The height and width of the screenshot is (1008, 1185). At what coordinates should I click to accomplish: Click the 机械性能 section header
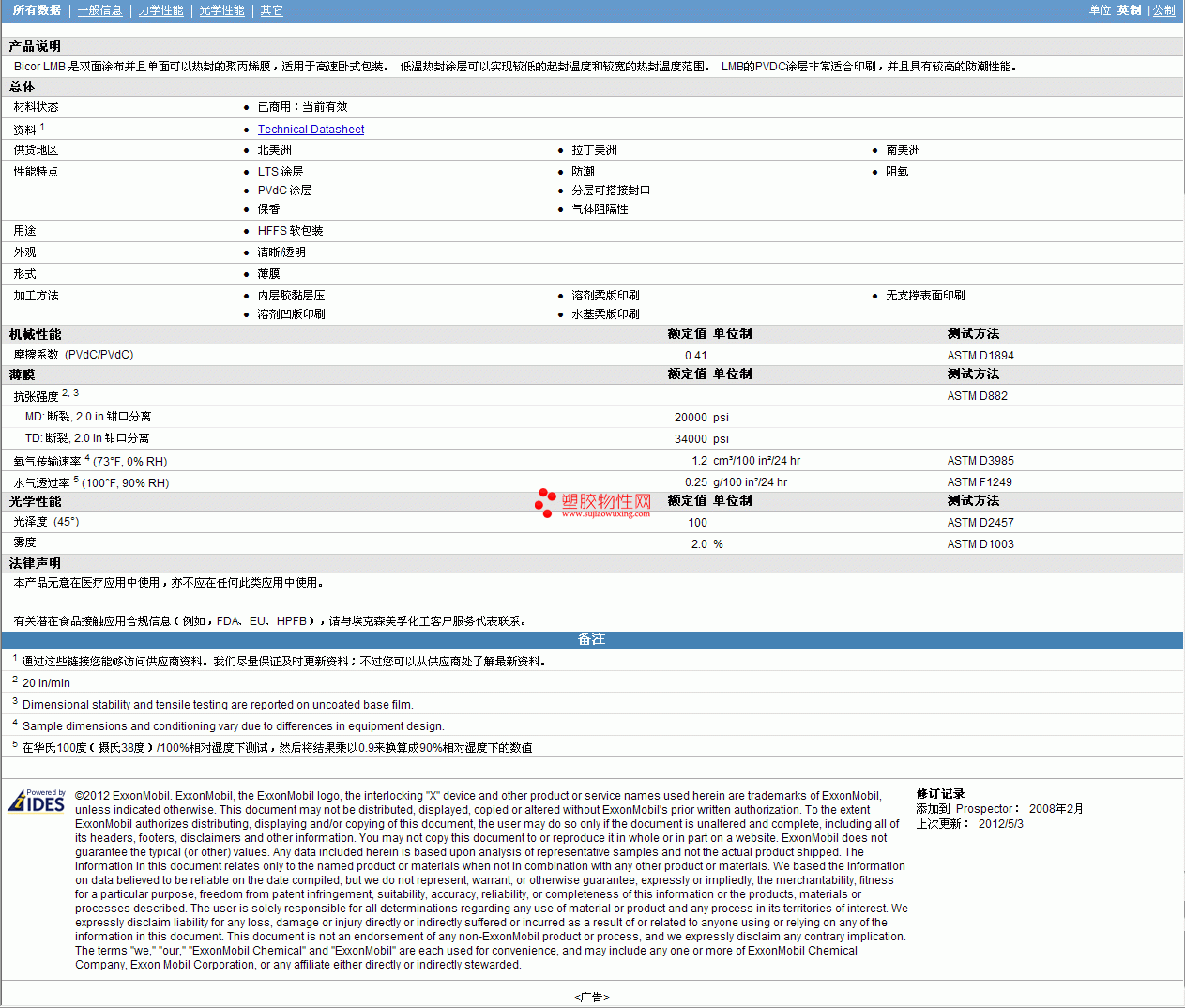pyautogui.click(x=35, y=334)
